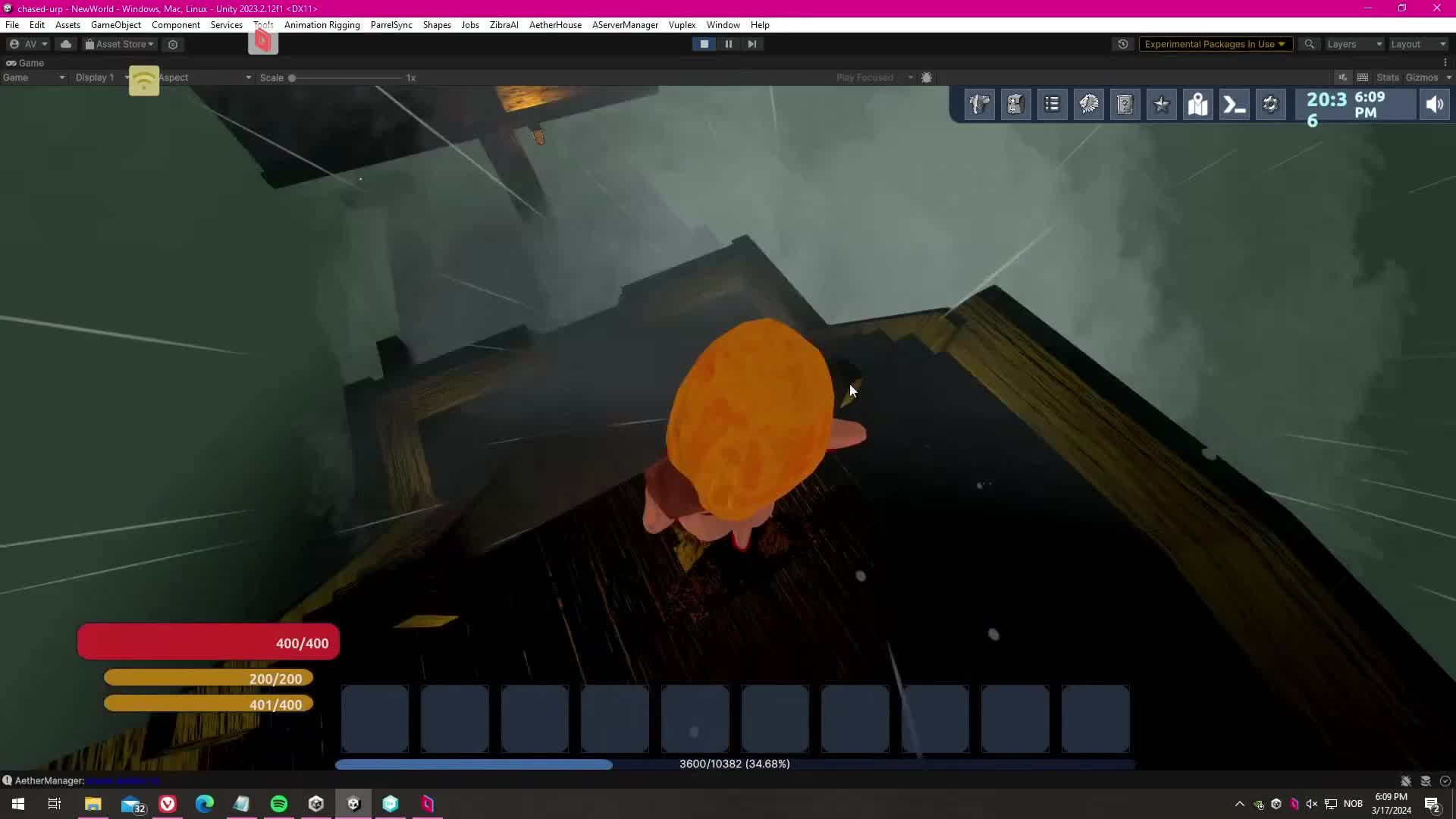Click the lion head icon in HUD

click(1088, 105)
